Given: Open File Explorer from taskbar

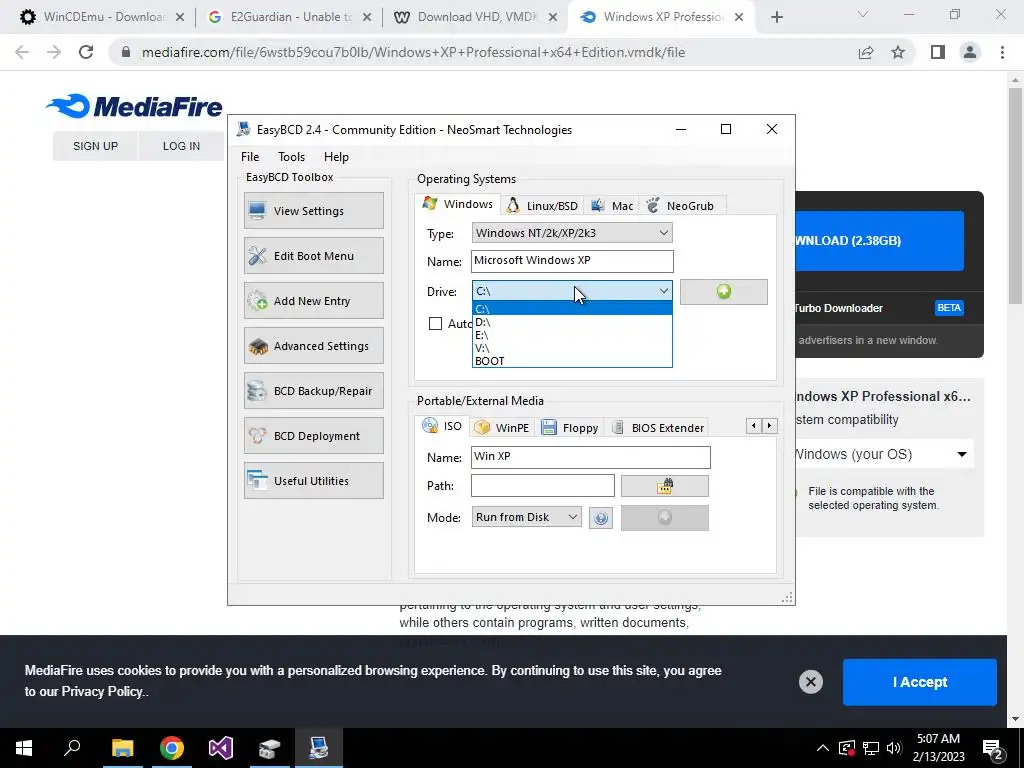Looking at the screenshot, I should click(122, 748).
